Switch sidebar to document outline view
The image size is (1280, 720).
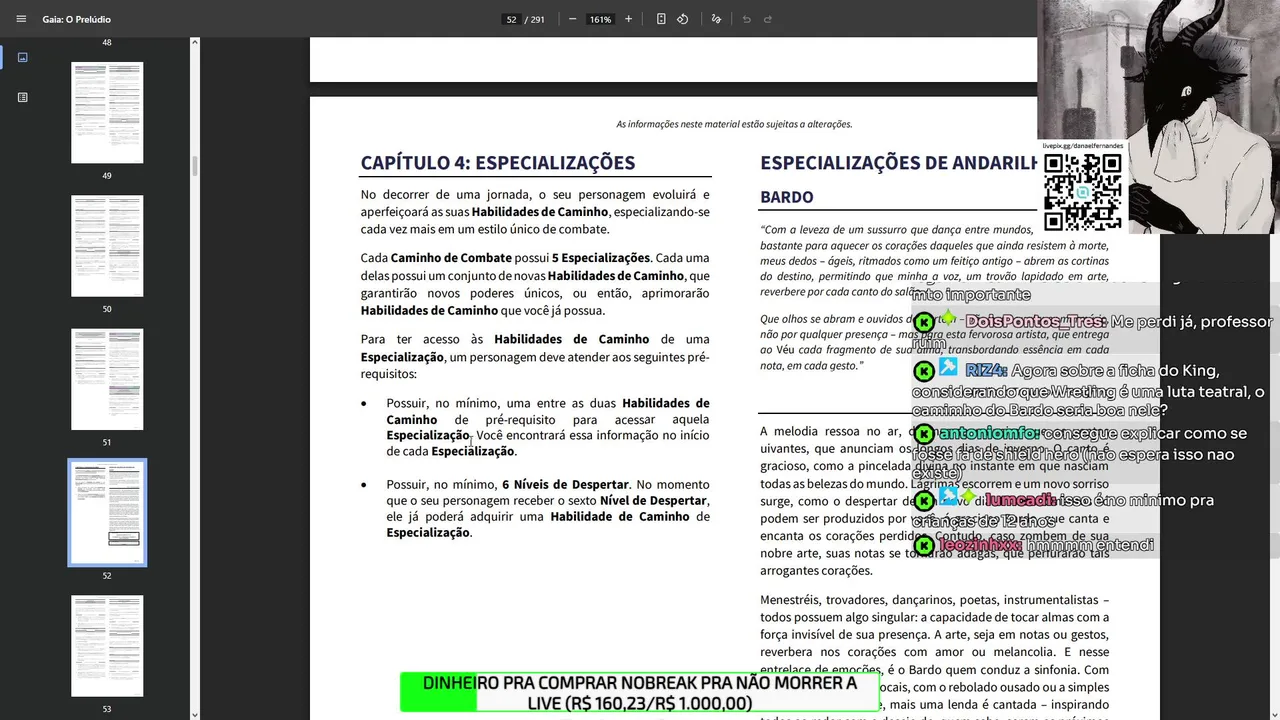pos(22,97)
